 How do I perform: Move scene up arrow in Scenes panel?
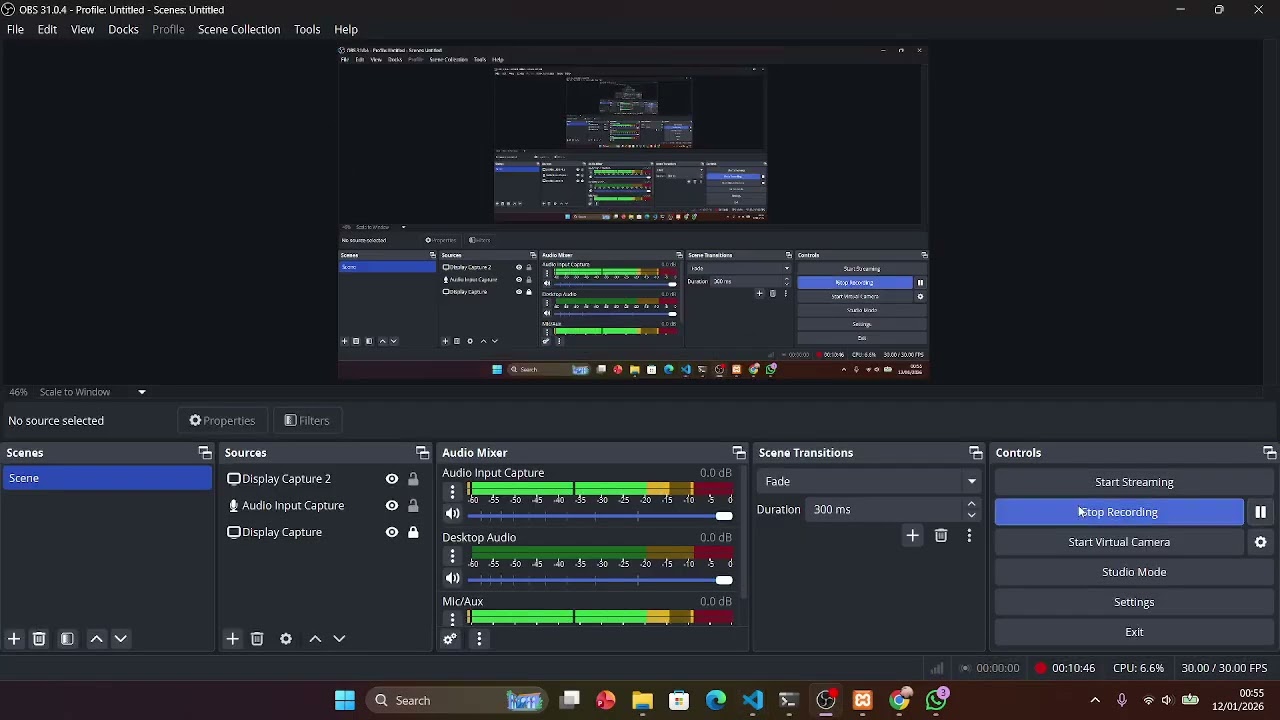pos(97,639)
